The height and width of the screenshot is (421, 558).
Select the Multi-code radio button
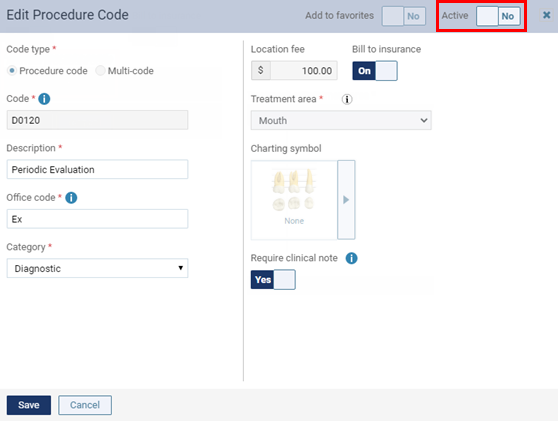point(100,70)
